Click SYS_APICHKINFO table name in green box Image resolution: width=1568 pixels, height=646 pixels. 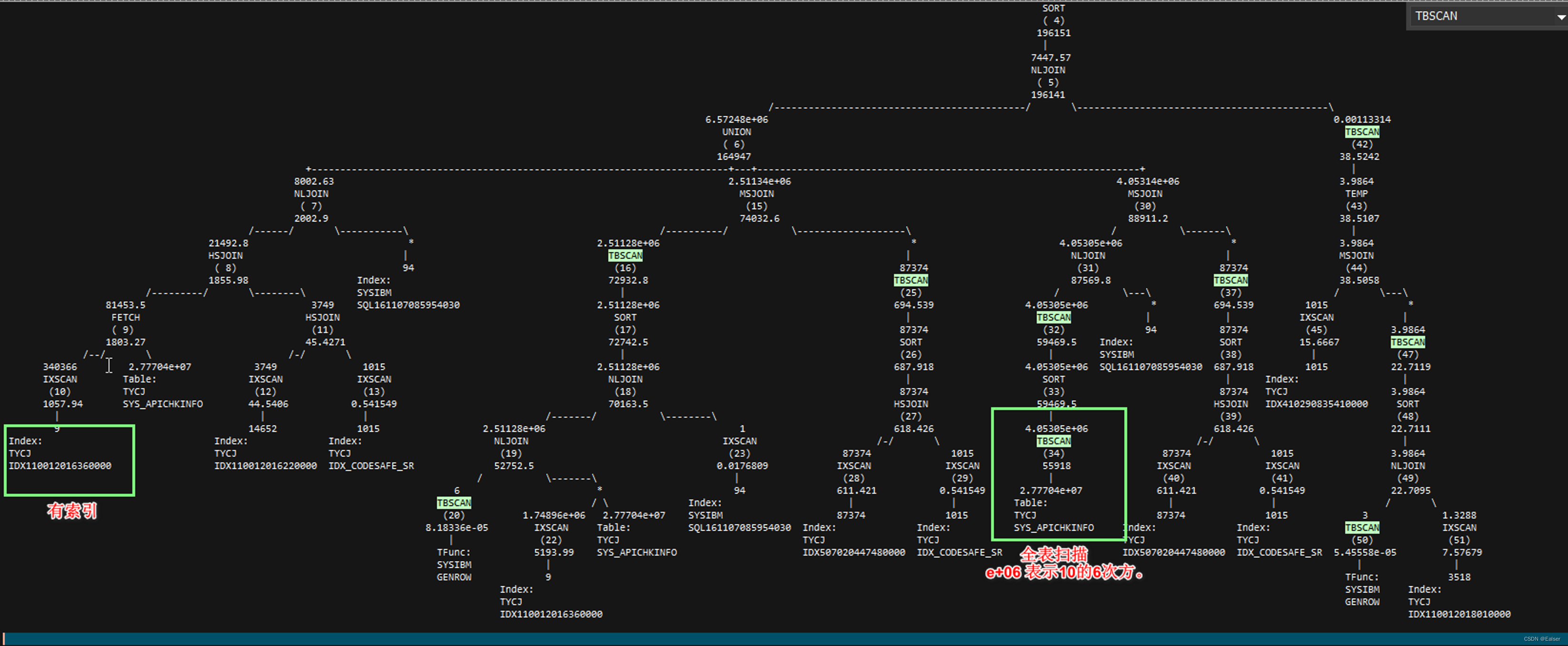pos(1053,528)
